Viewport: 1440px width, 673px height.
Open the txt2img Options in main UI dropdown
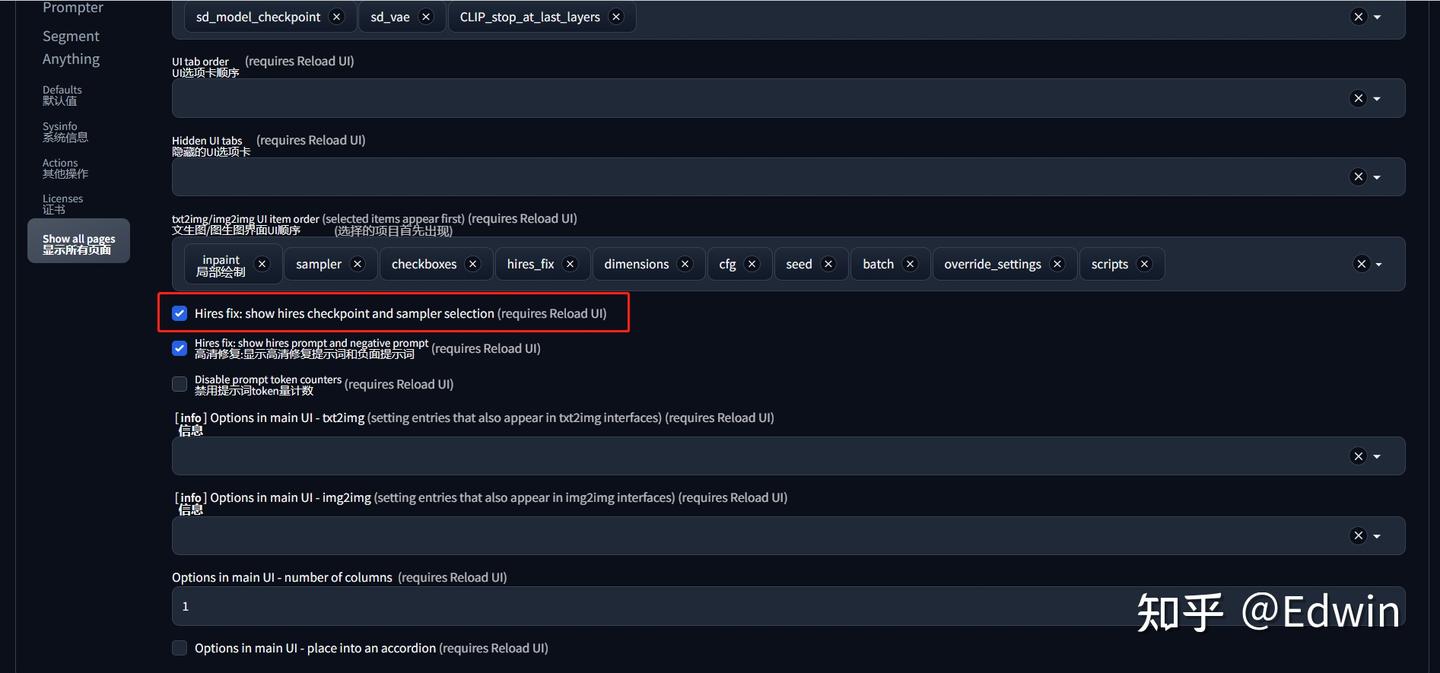[1377, 456]
